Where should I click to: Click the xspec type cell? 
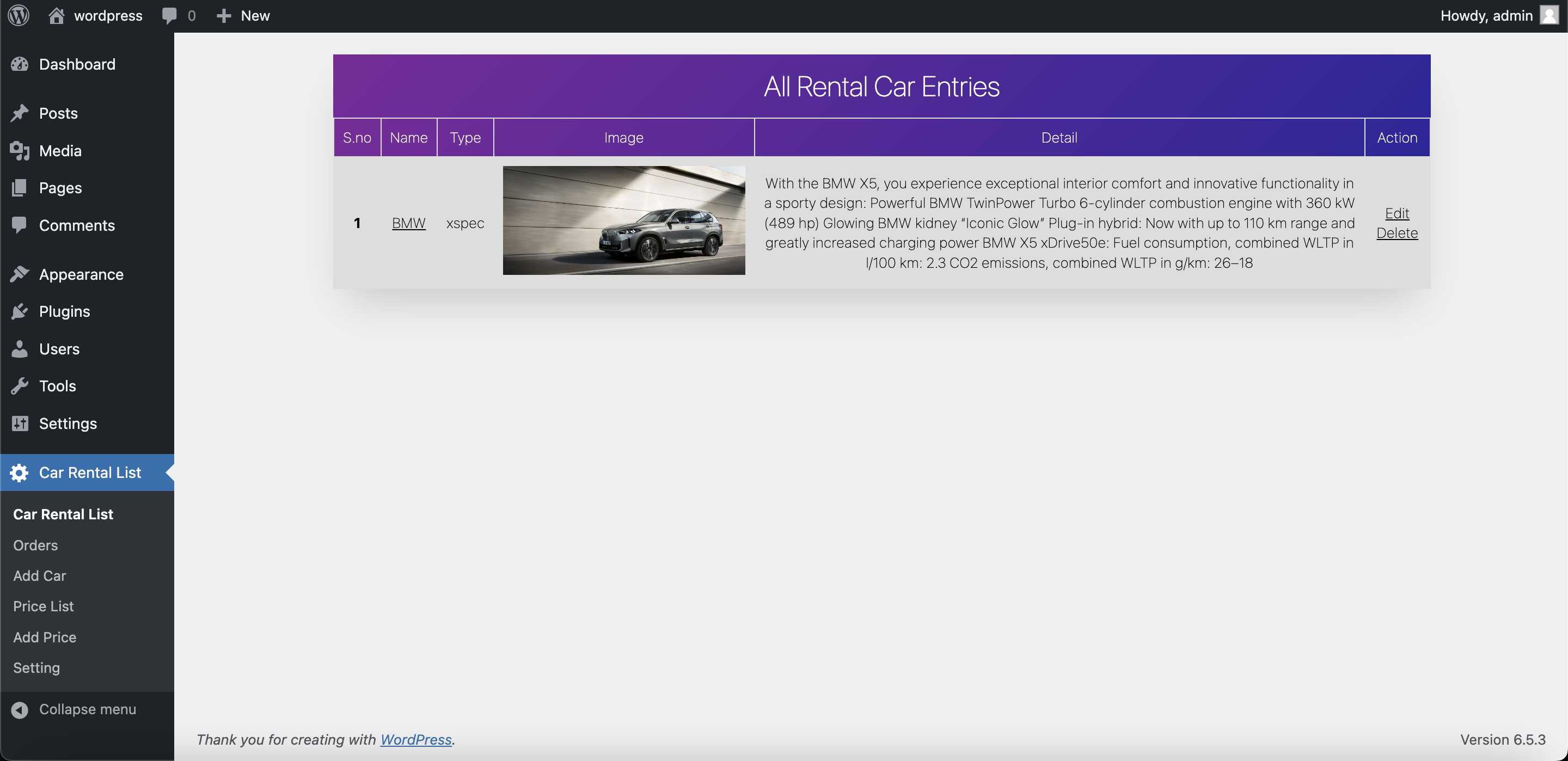point(465,223)
